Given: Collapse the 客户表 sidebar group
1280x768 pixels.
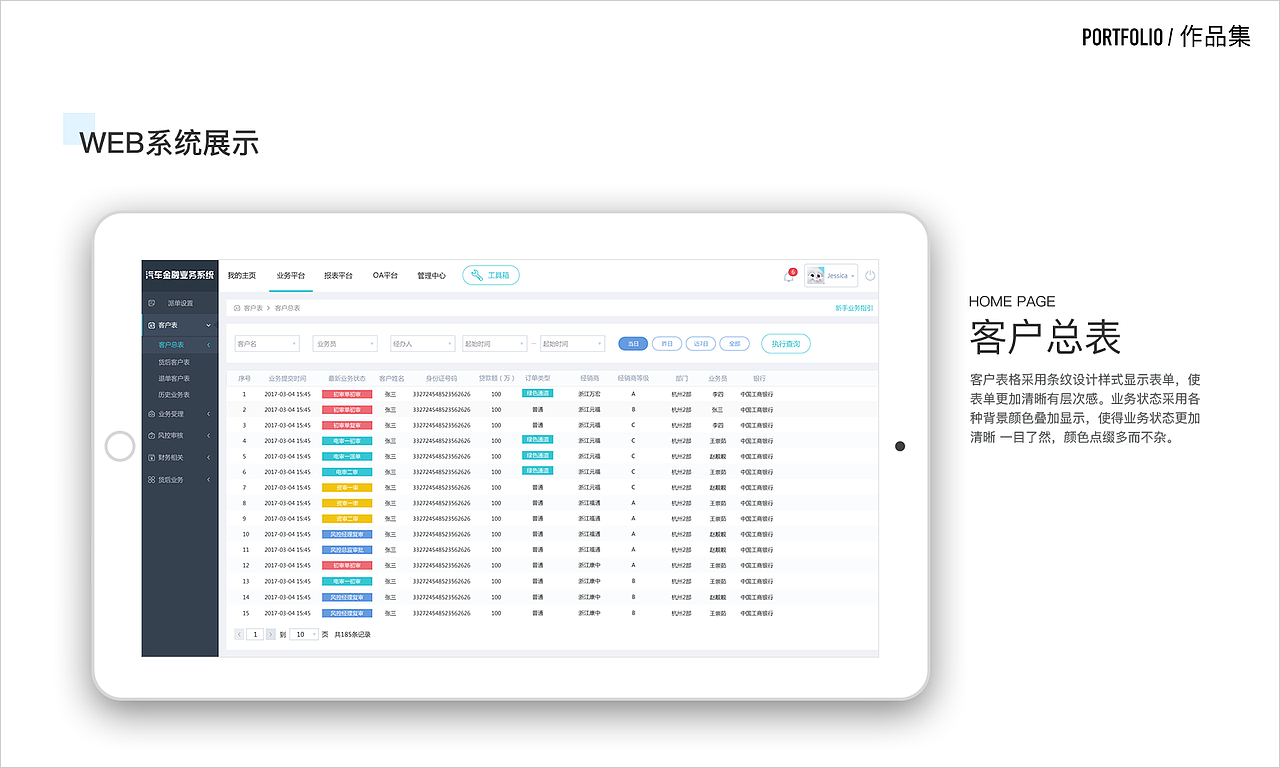Looking at the screenshot, I should coord(209,325).
